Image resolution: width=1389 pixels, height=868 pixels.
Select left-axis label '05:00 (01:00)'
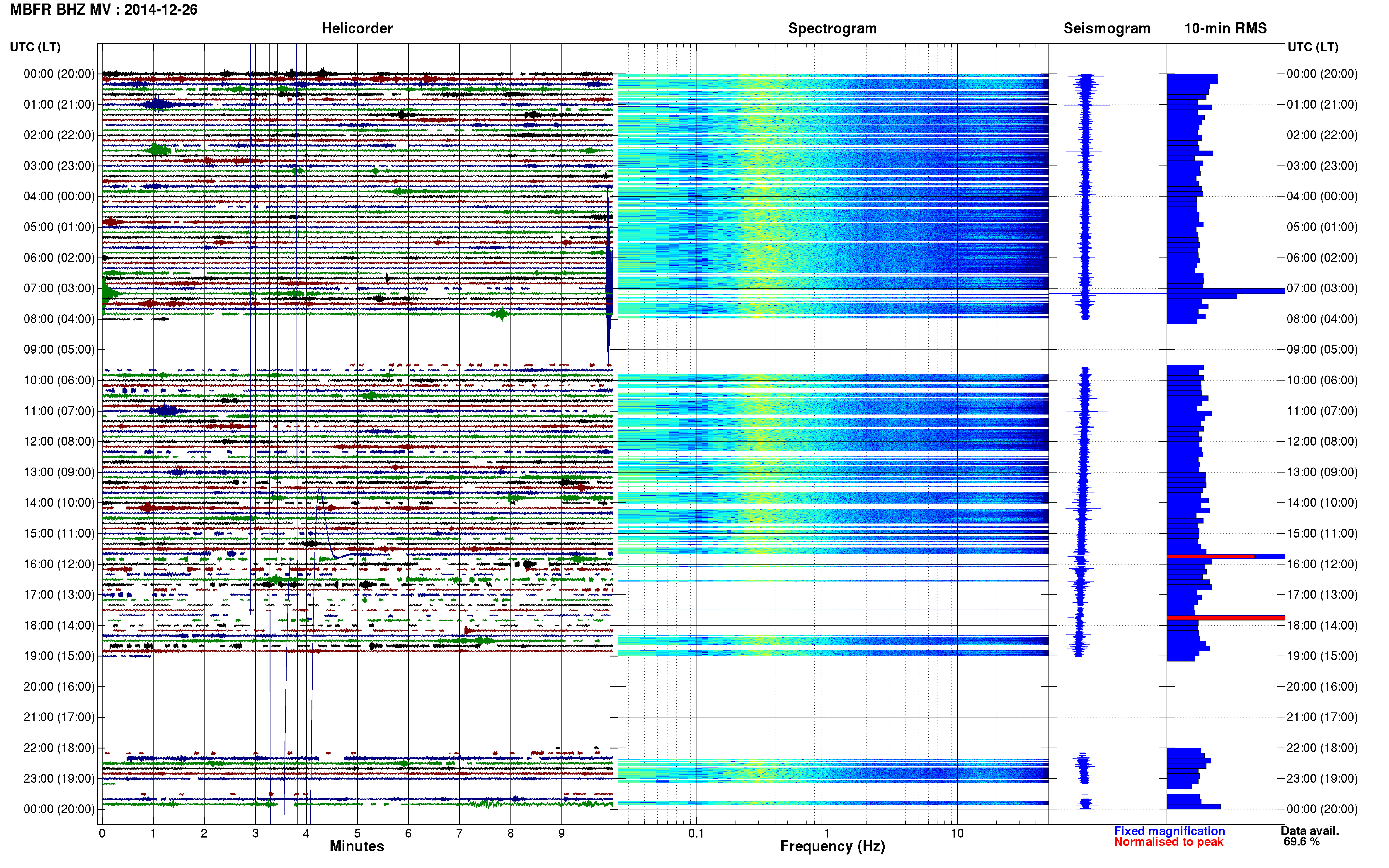point(59,227)
